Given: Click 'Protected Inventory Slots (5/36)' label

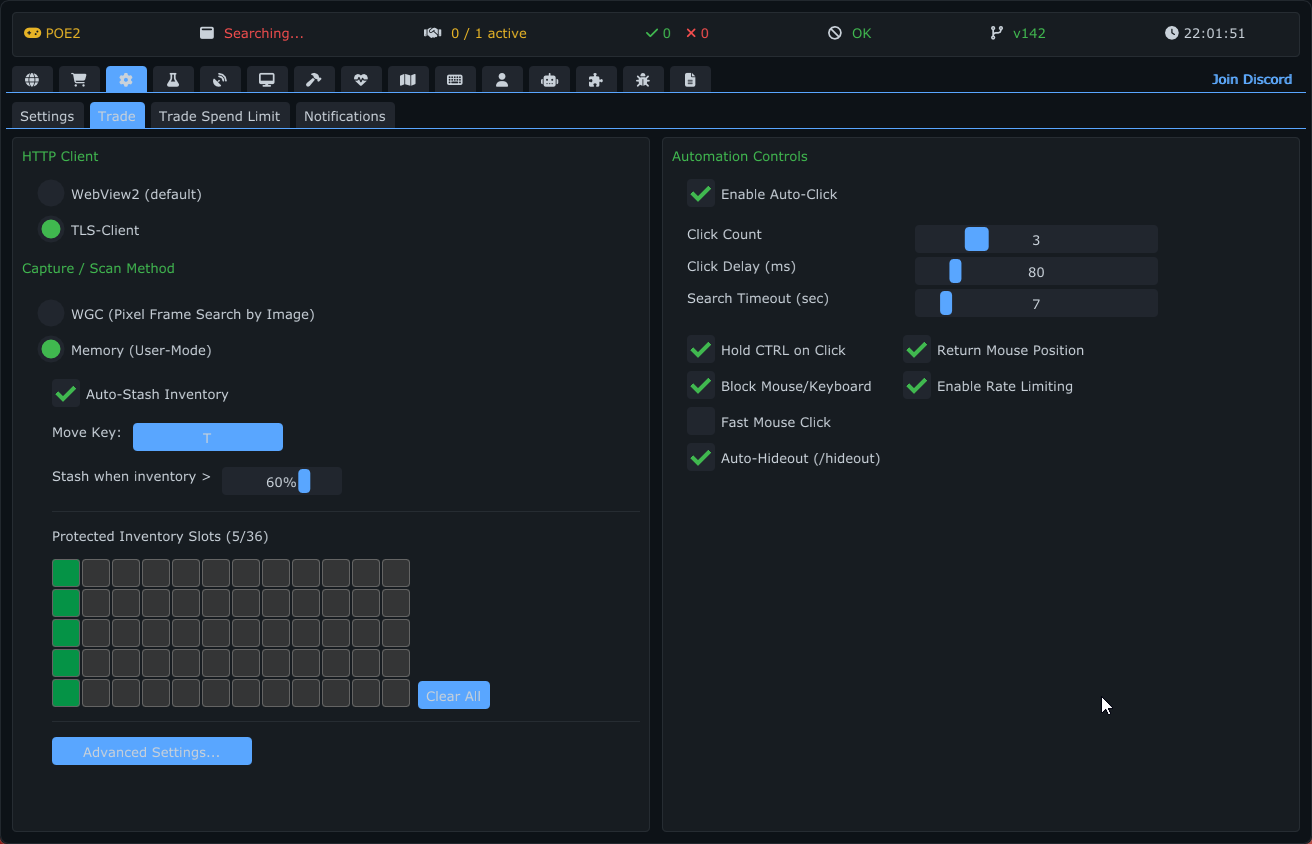Looking at the screenshot, I should [160, 537].
